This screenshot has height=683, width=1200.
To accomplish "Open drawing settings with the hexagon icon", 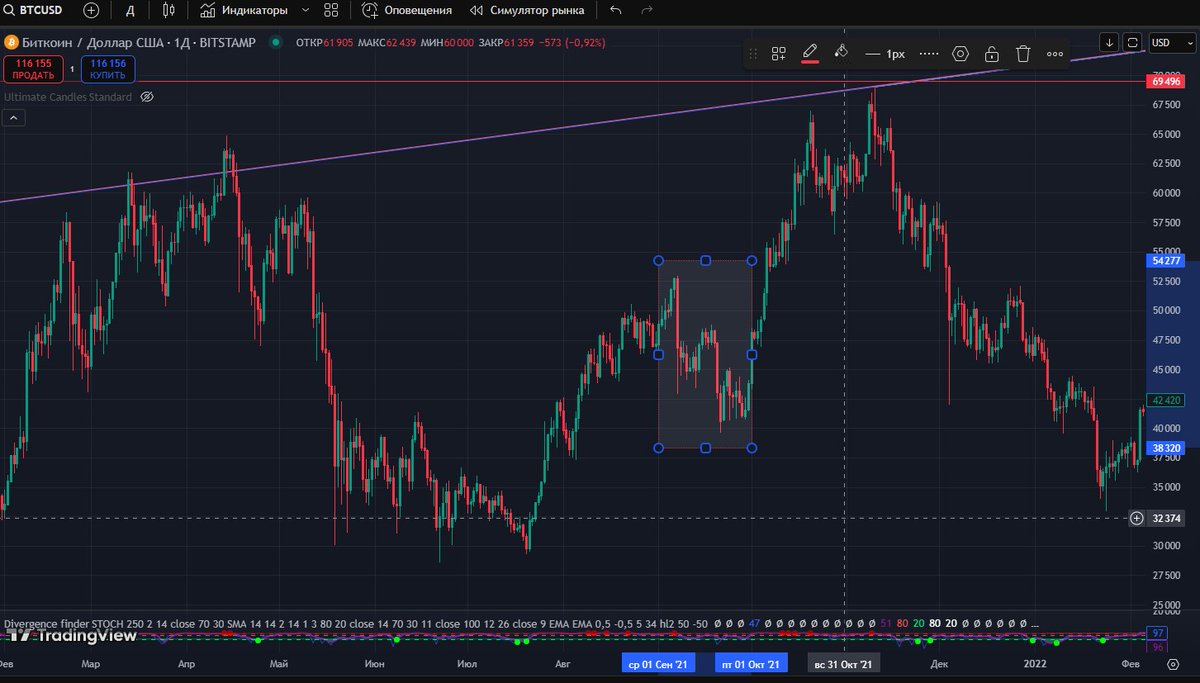I will tap(960, 54).
